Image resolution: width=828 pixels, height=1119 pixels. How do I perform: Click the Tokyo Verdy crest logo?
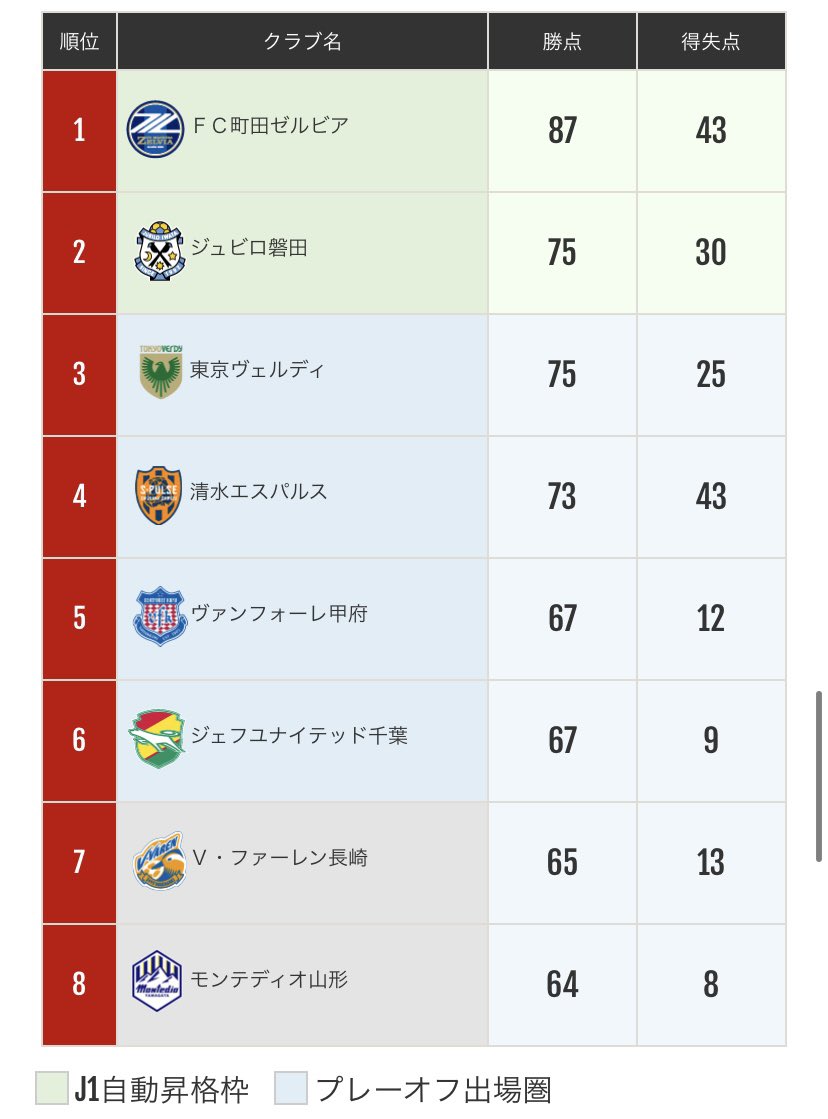tap(161, 372)
